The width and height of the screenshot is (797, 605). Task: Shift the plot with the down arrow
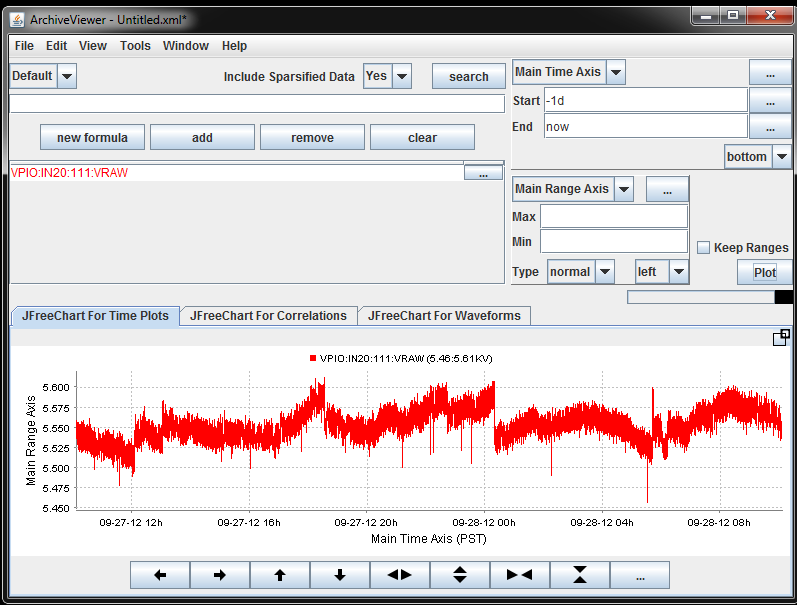pos(339,575)
